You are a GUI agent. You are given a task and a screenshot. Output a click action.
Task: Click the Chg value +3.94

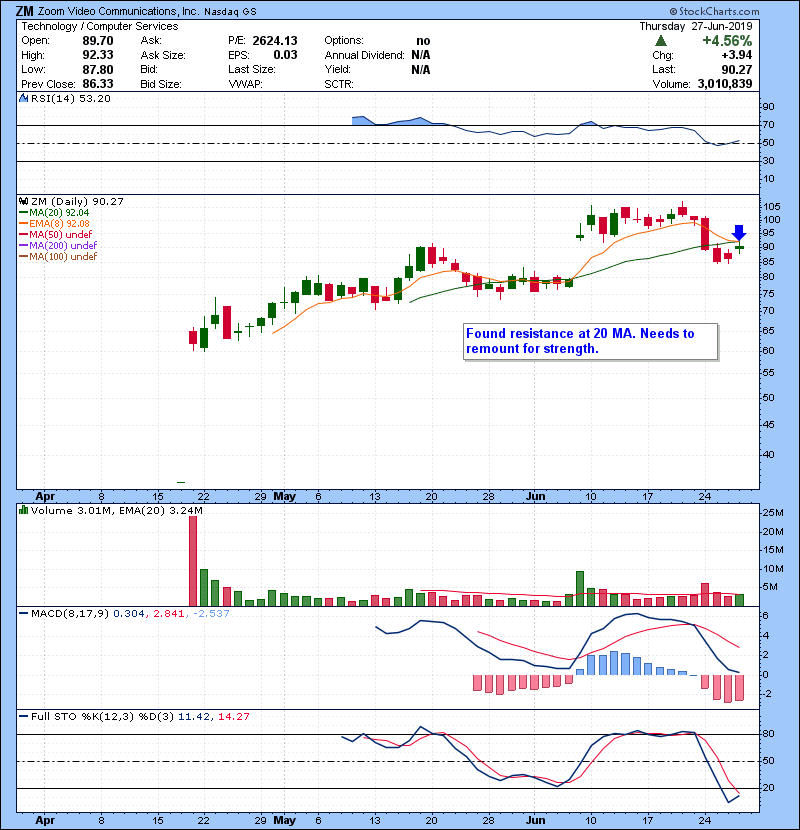[x=736, y=55]
